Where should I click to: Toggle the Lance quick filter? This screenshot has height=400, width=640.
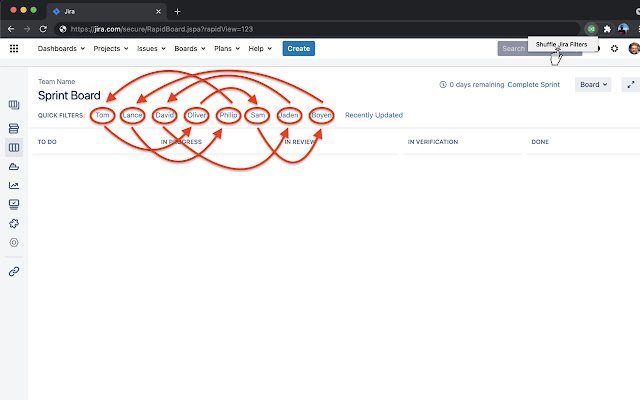132,115
